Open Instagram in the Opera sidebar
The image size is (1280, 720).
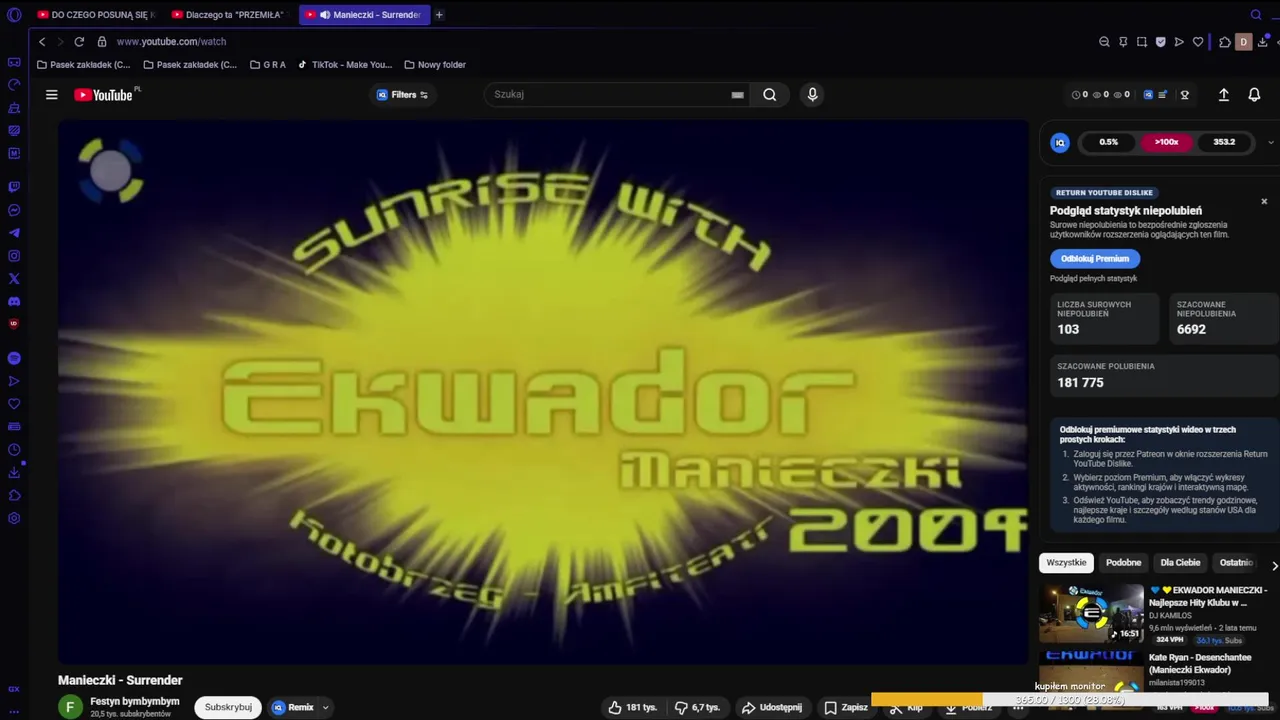click(14, 256)
